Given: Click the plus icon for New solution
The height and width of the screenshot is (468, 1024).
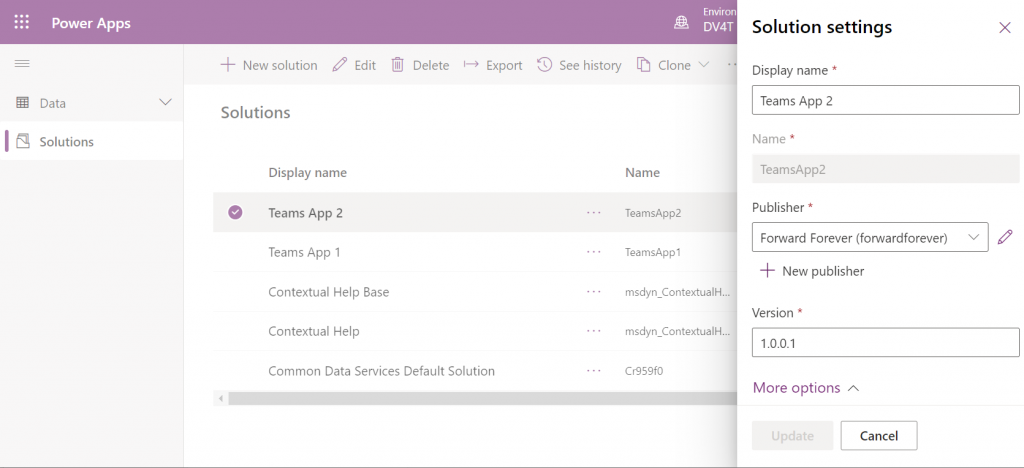Looking at the screenshot, I should point(227,65).
